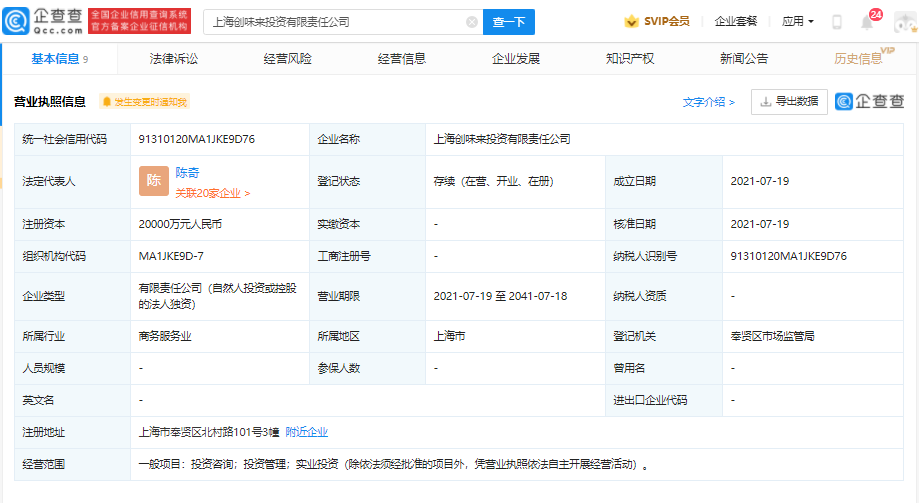Switch to the 法律诉讼 tab
This screenshot has height=503, width=919.
(174, 59)
